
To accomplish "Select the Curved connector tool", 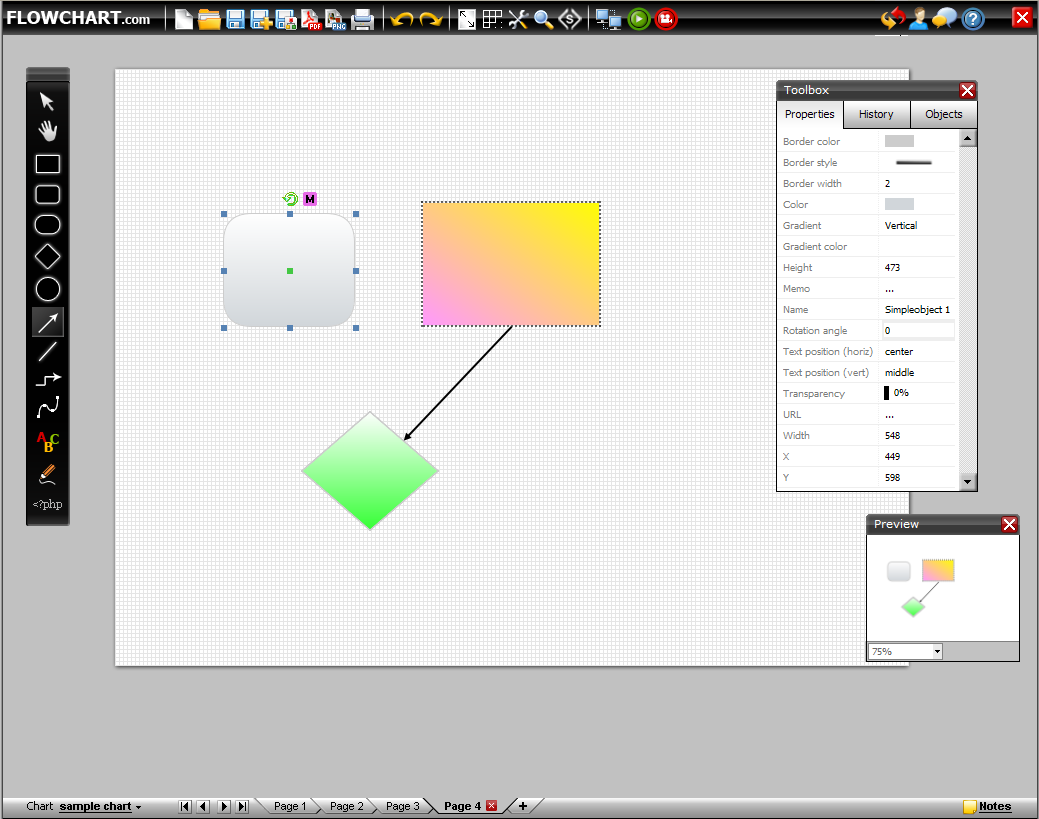I will [47, 407].
